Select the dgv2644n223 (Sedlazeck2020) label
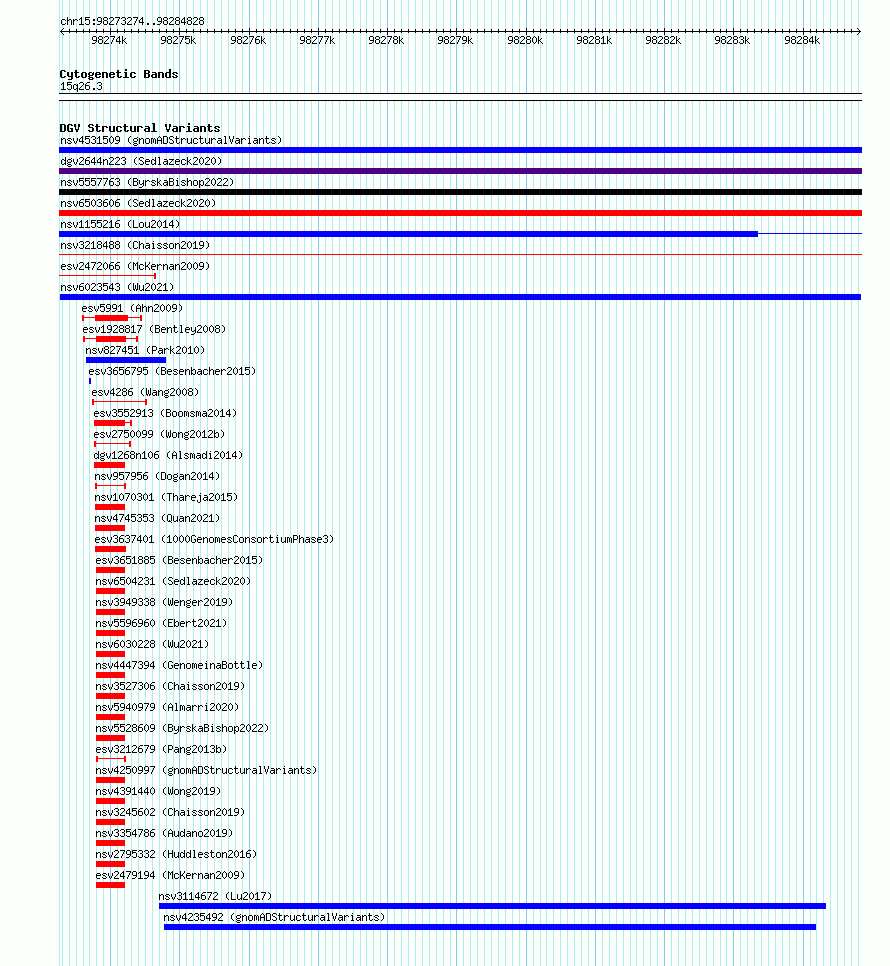Image resolution: width=890 pixels, height=966 pixels. point(141,161)
